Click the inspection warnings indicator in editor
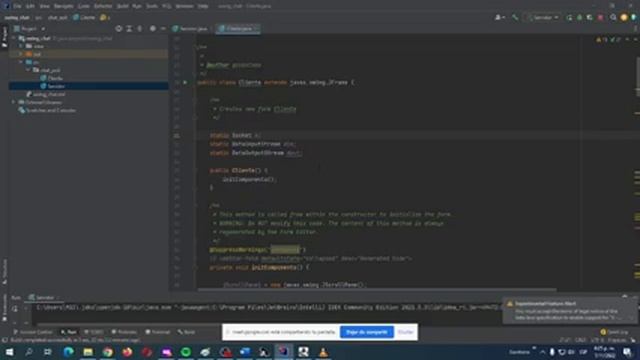This screenshot has height=360, width=640. (610, 40)
